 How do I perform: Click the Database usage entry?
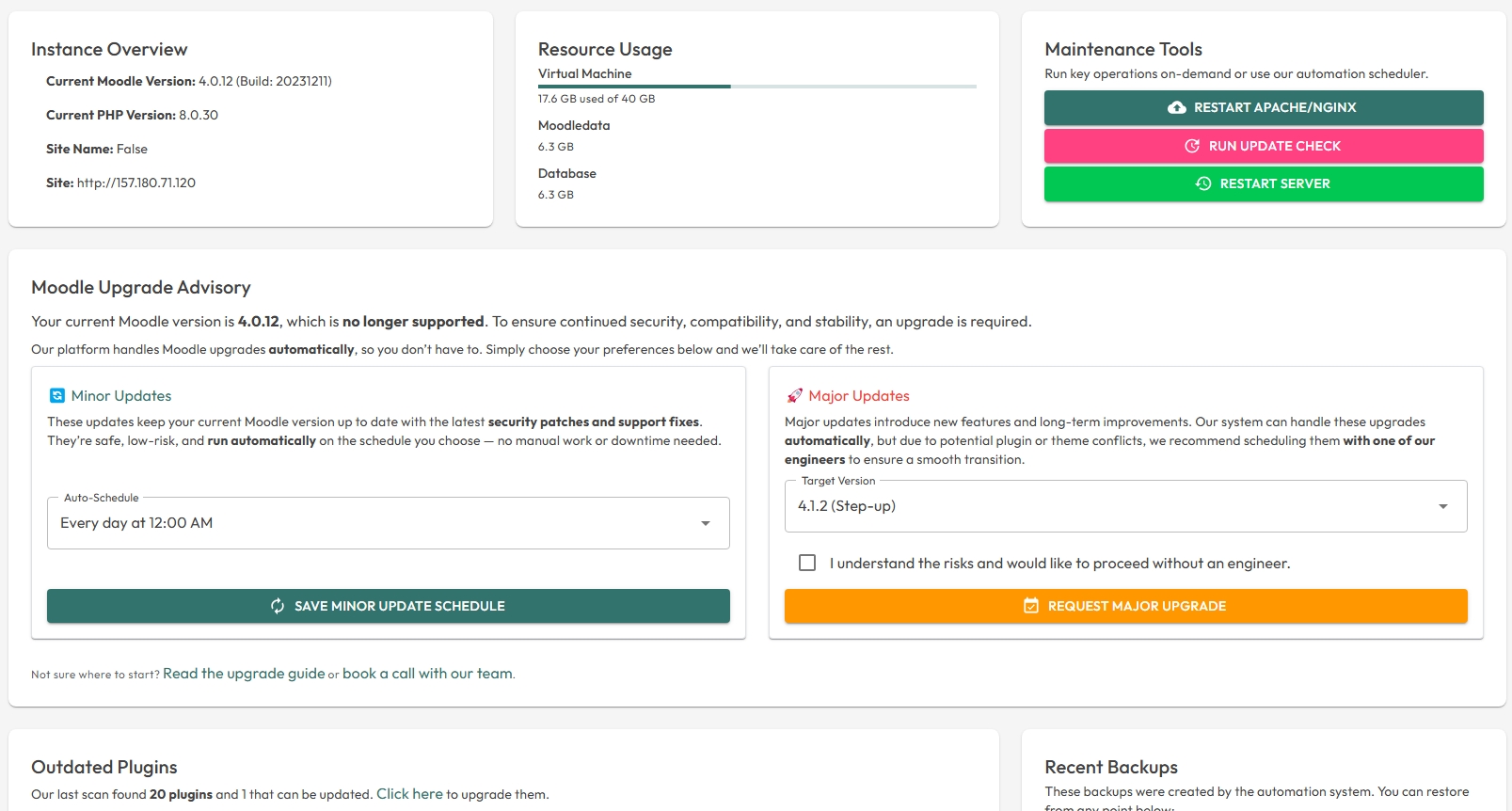pos(567,183)
